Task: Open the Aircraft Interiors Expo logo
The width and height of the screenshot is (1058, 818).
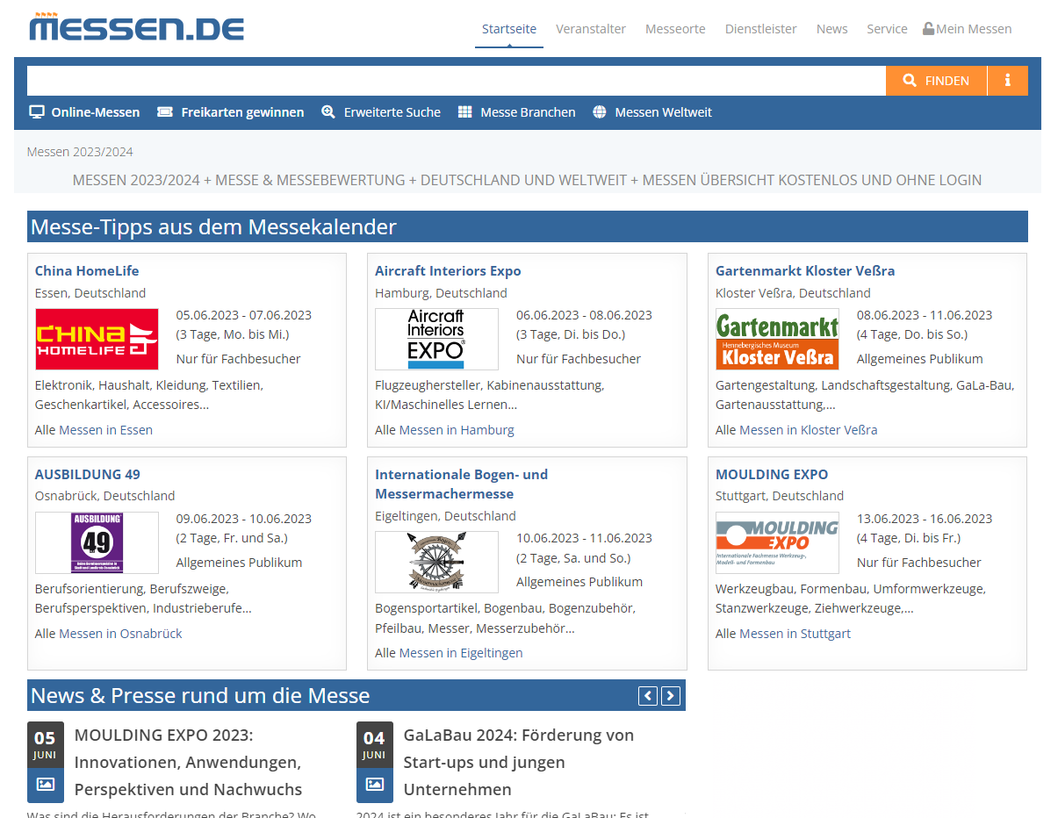Action: tap(437, 339)
